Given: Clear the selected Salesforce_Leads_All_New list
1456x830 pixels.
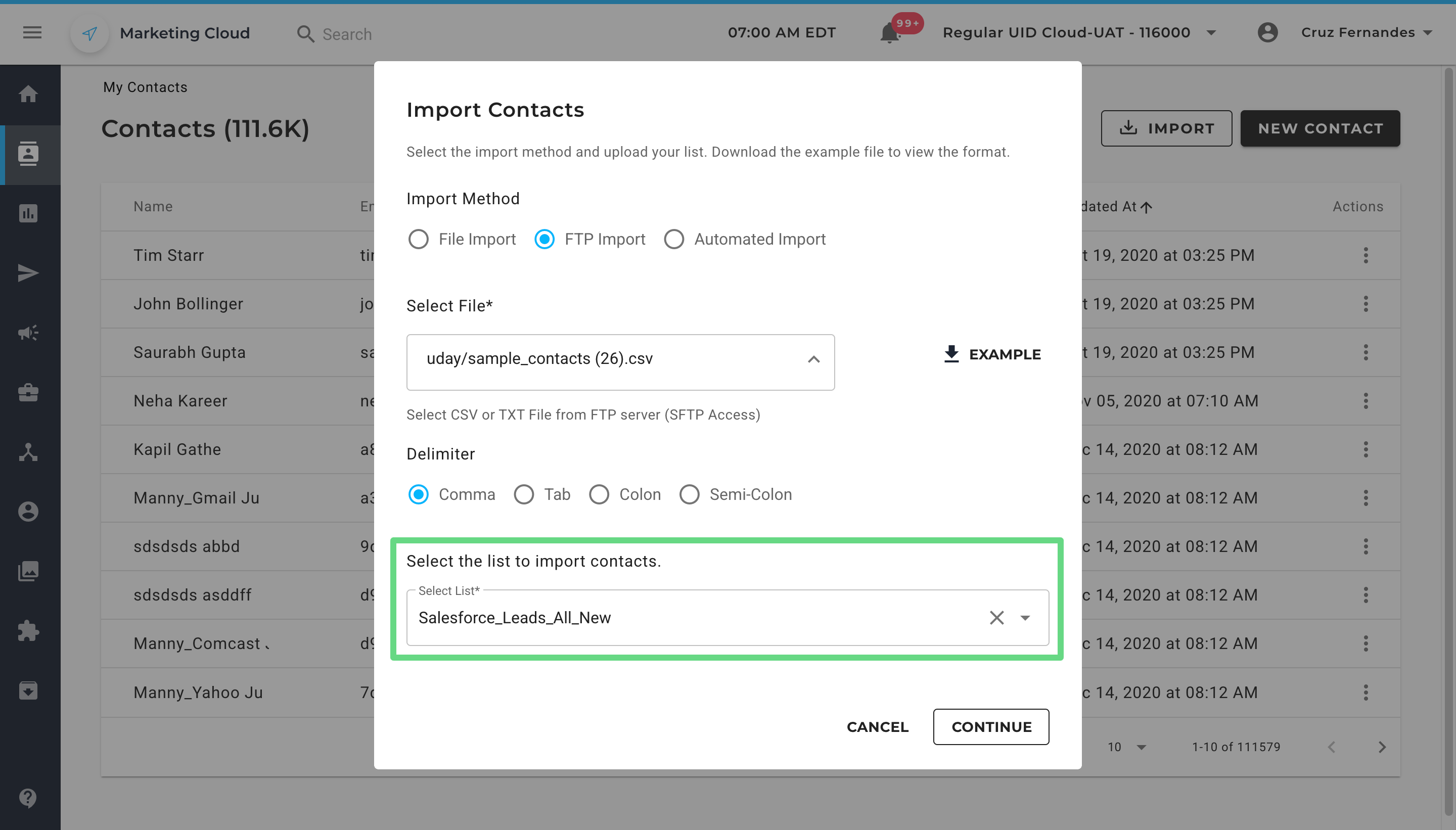Looking at the screenshot, I should pos(996,617).
